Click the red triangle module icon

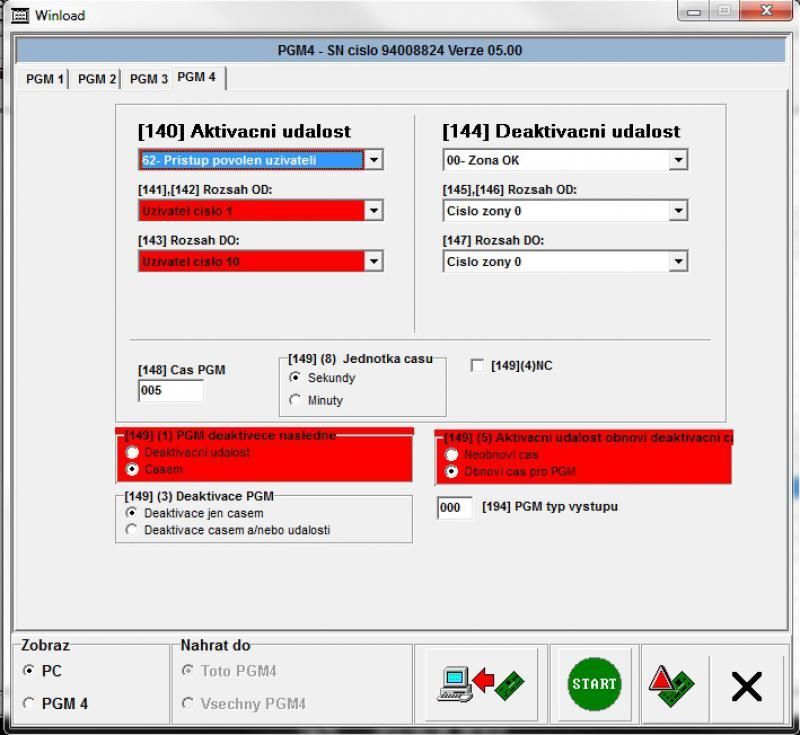click(670, 685)
